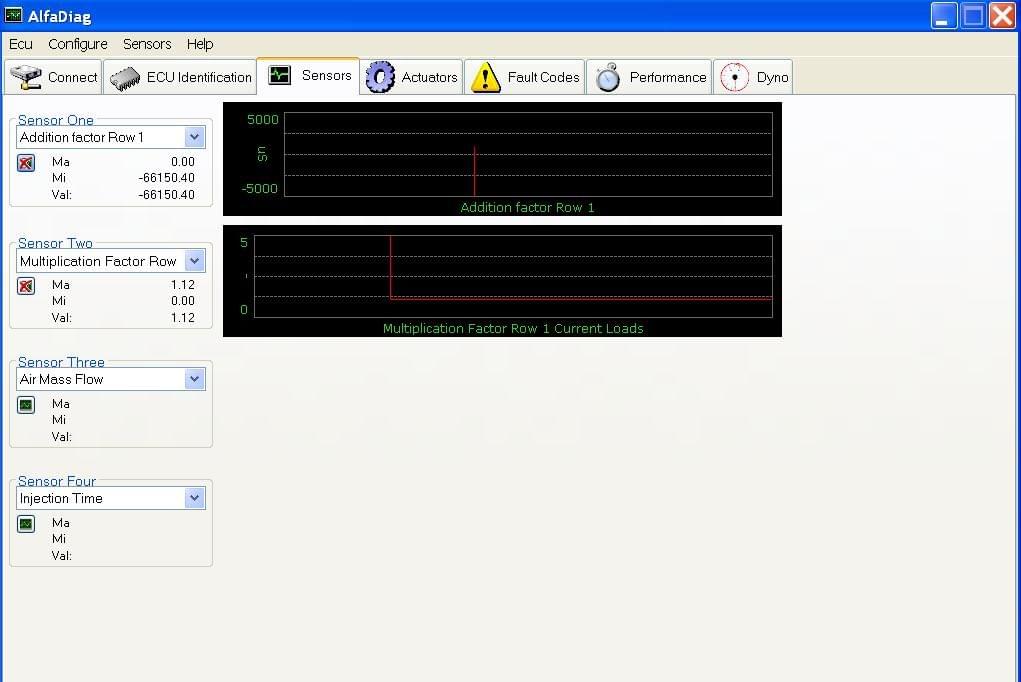
Task: Switch to the Actuators tab label
Action: pyautogui.click(x=429, y=77)
